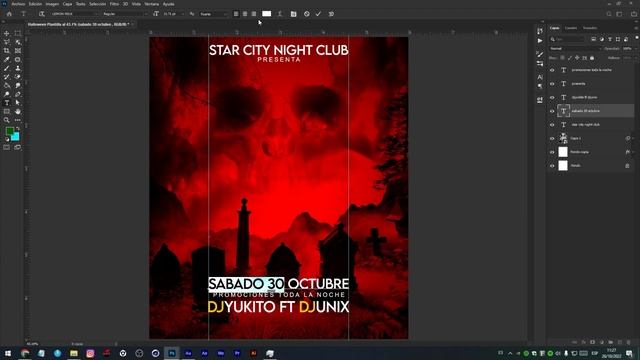Select the Horizontal Type tool in toolbox
The width and height of the screenshot is (640, 360).
click(7, 103)
